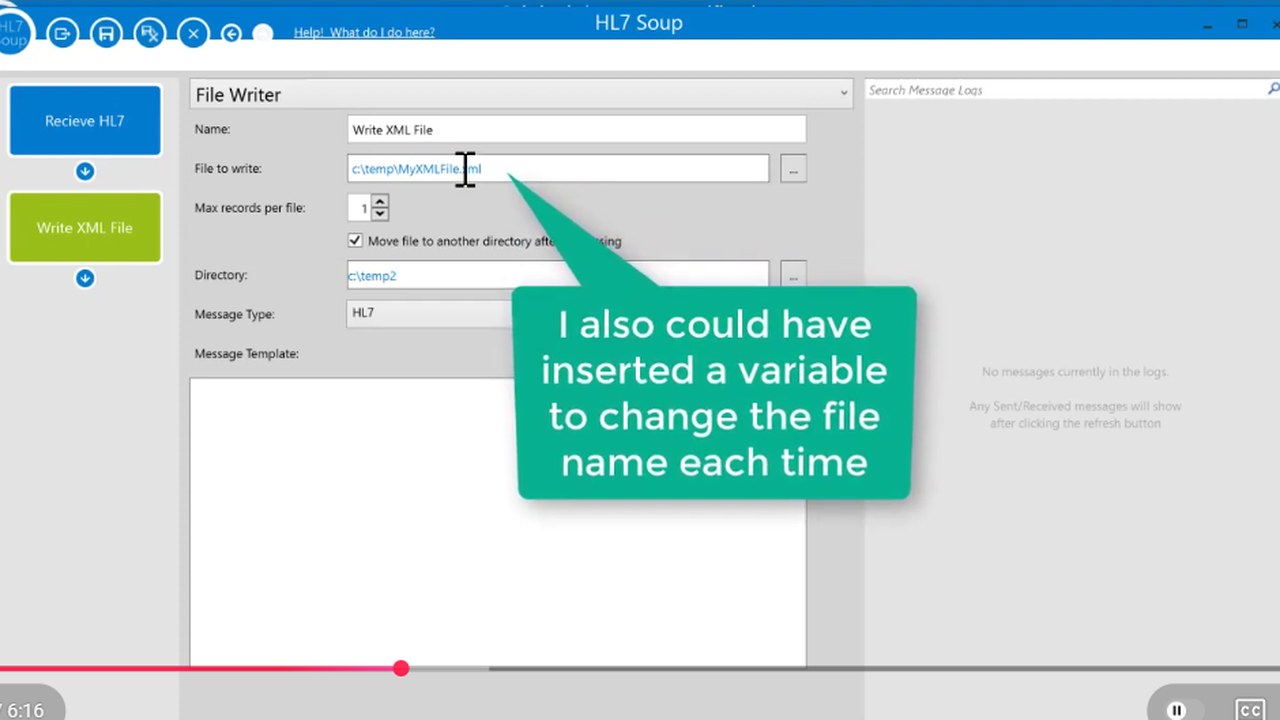Increase max records per file

click(x=379, y=202)
